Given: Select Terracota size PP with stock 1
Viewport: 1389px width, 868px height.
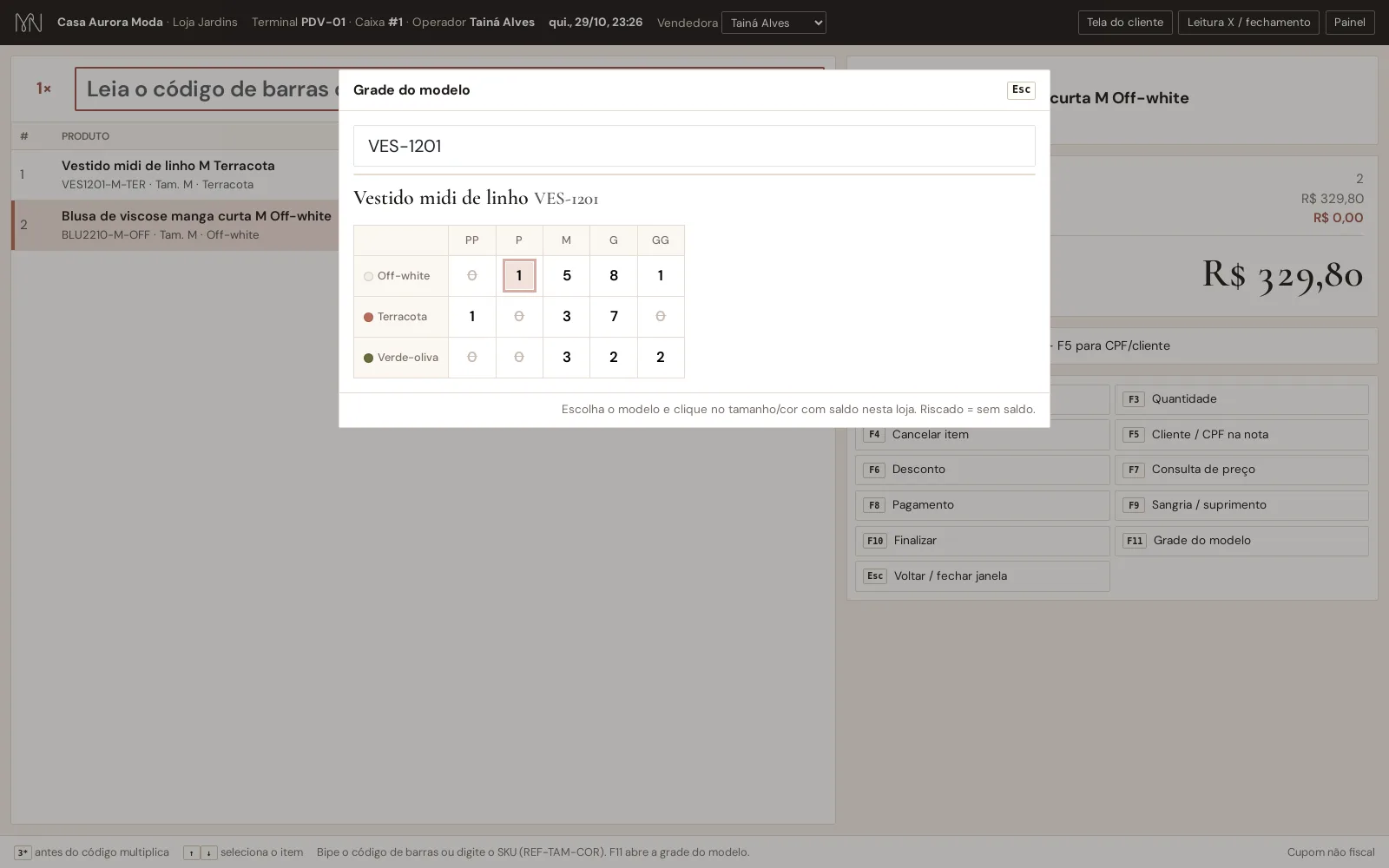Looking at the screenshot, I should pos(472,317).
